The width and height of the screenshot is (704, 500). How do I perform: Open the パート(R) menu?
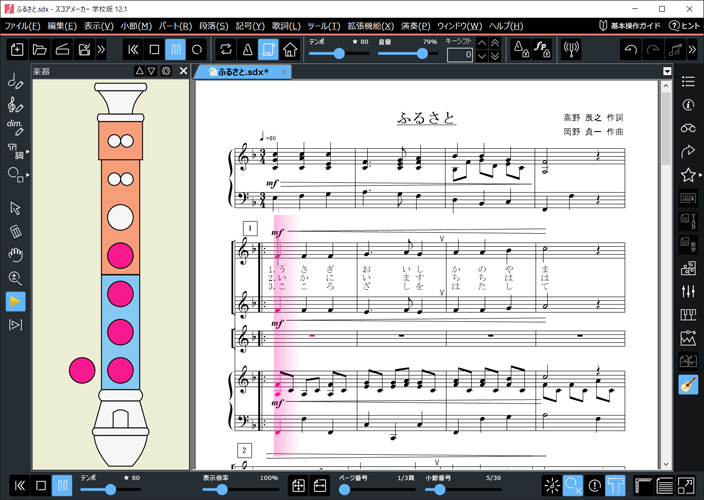pyautogui.click(x=175, y=26)
